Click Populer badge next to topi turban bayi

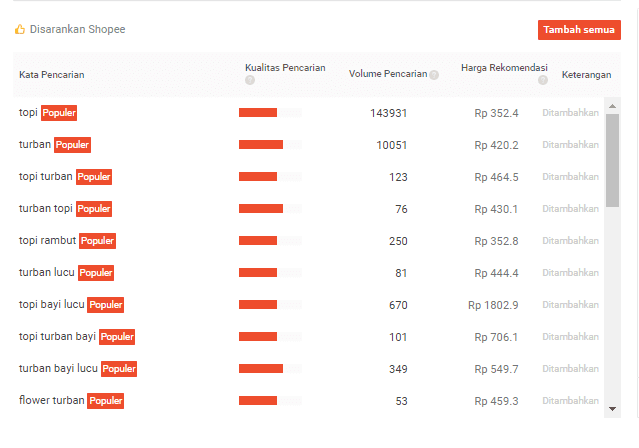pos(117,337)
